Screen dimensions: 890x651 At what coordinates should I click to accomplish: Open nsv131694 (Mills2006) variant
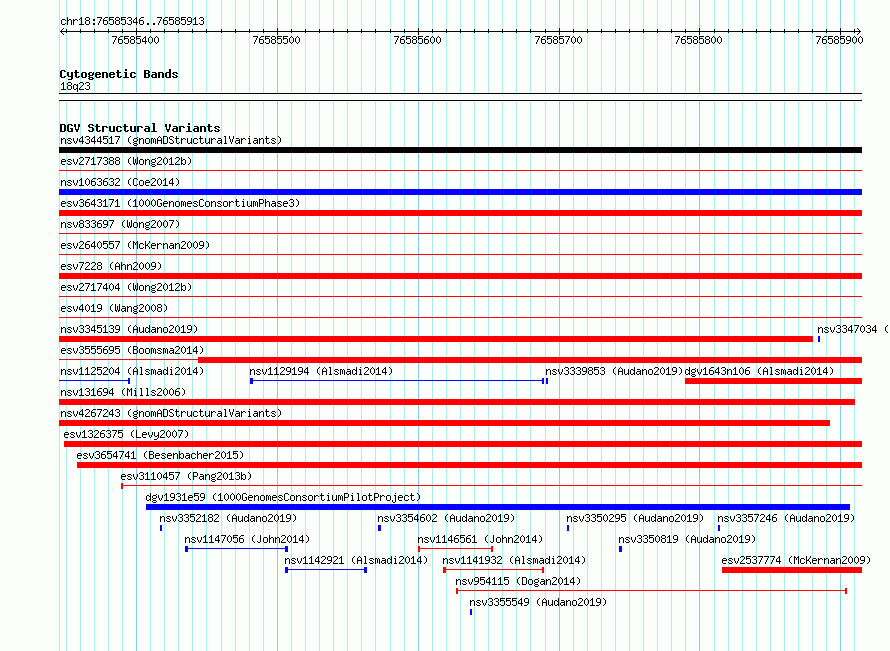123,392
